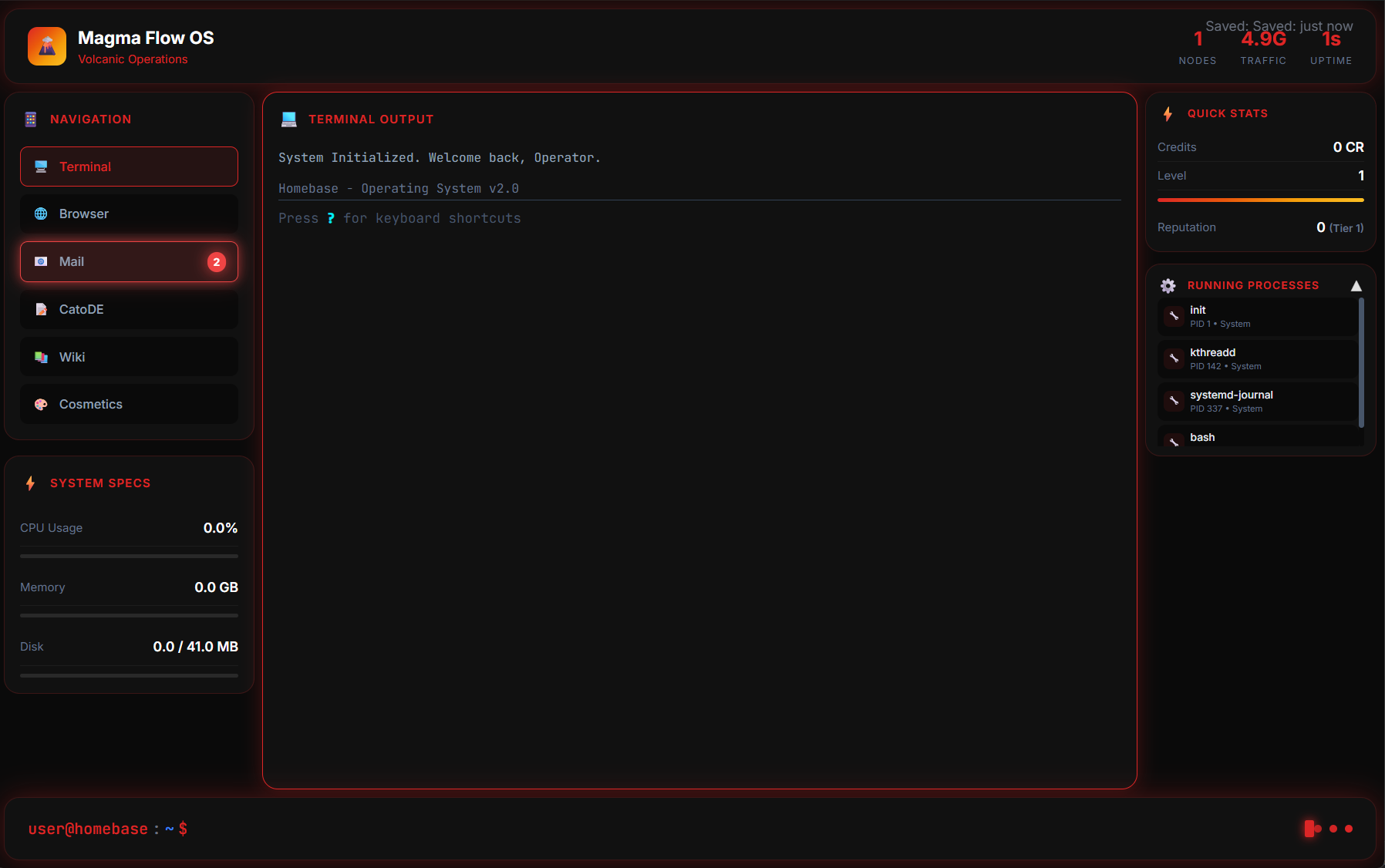Click the Browser globe icon
Screen dimensions: 1385x868
40,214
